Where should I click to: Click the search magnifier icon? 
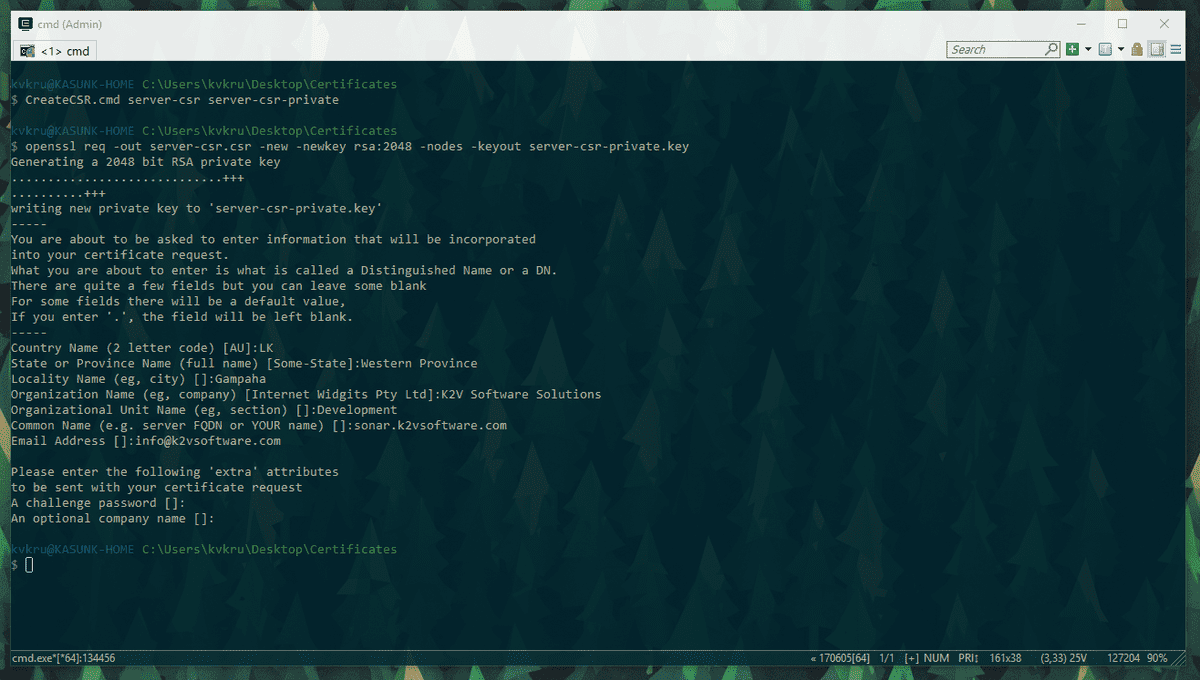(1052, 49)
